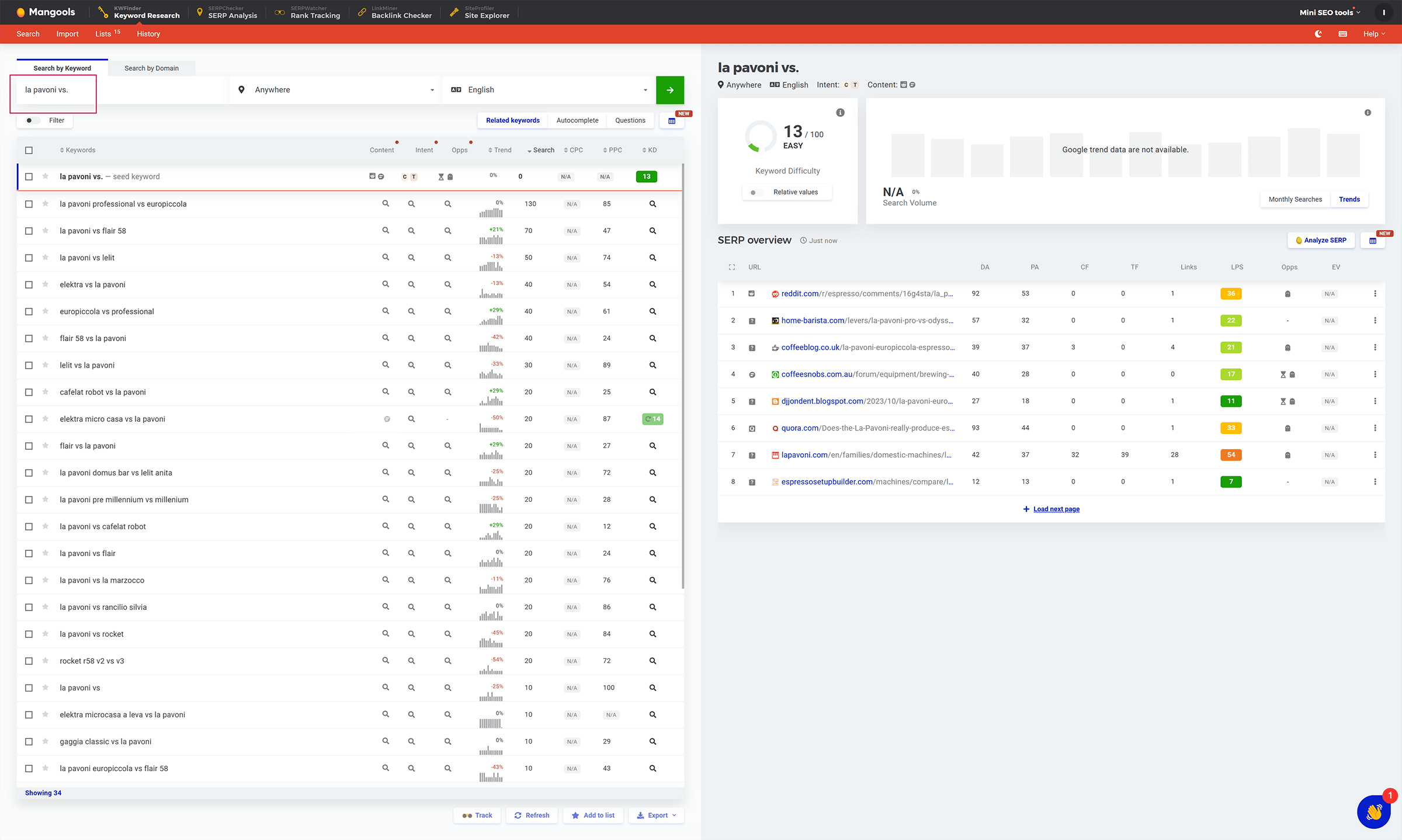Click the Refresh button
The height and width of the screenshot is (840, 1402).
[532, 815]
